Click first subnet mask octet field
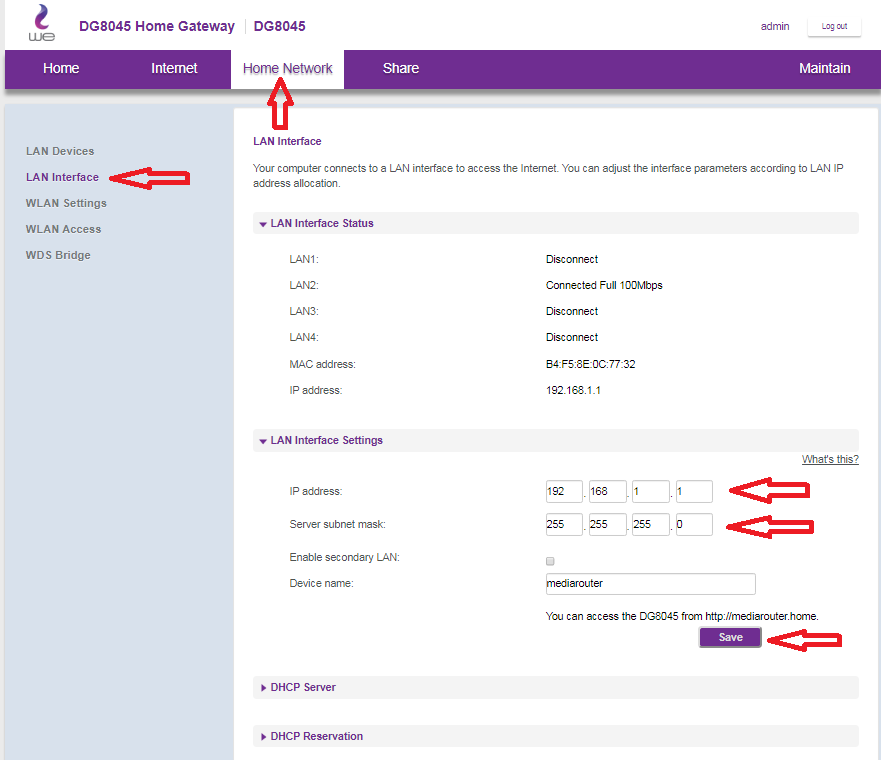The height and width of the screenshot is (760, 882). pyautogui.click(x=564, y=524)
